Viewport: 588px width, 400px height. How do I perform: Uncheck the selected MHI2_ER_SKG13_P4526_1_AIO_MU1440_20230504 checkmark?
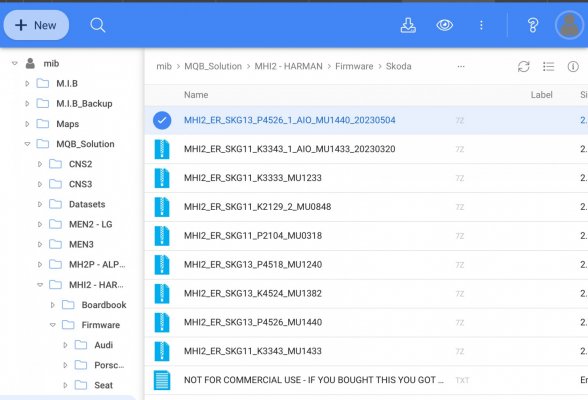coord(162,120)
